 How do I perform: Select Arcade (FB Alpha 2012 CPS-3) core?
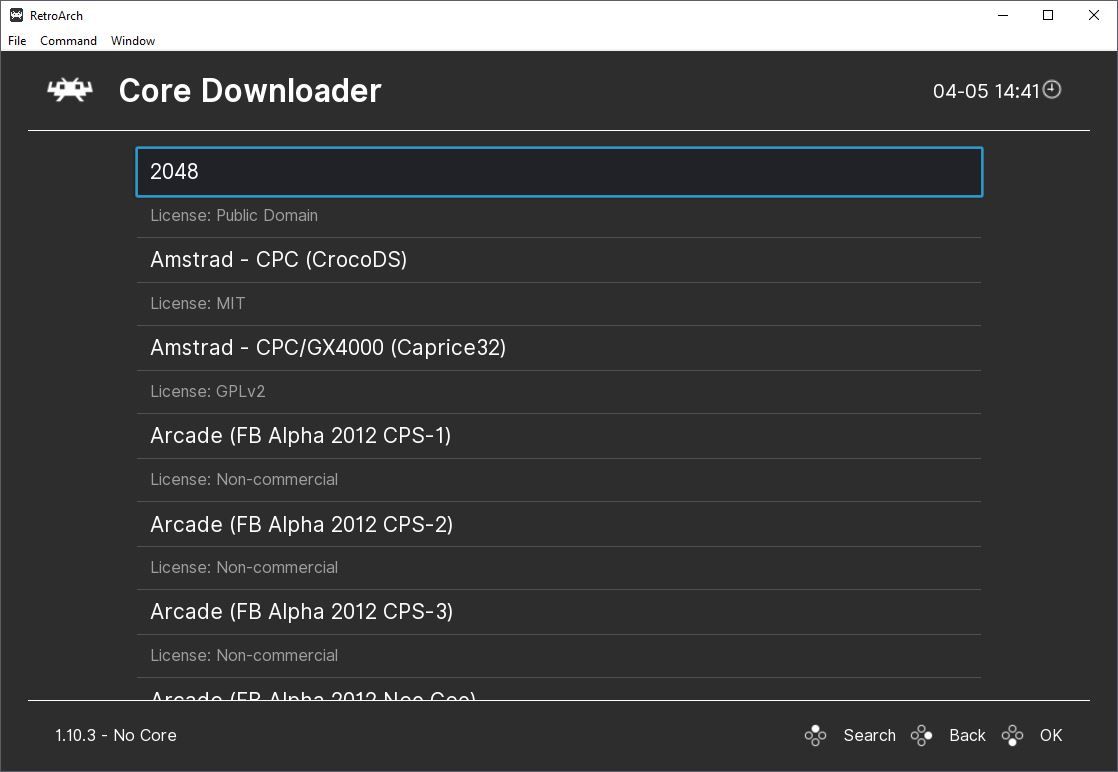click(559, 612)
